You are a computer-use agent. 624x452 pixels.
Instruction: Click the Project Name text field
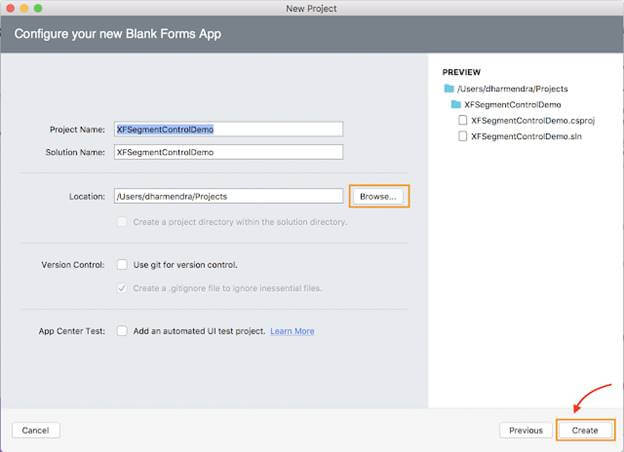[228, 129]
